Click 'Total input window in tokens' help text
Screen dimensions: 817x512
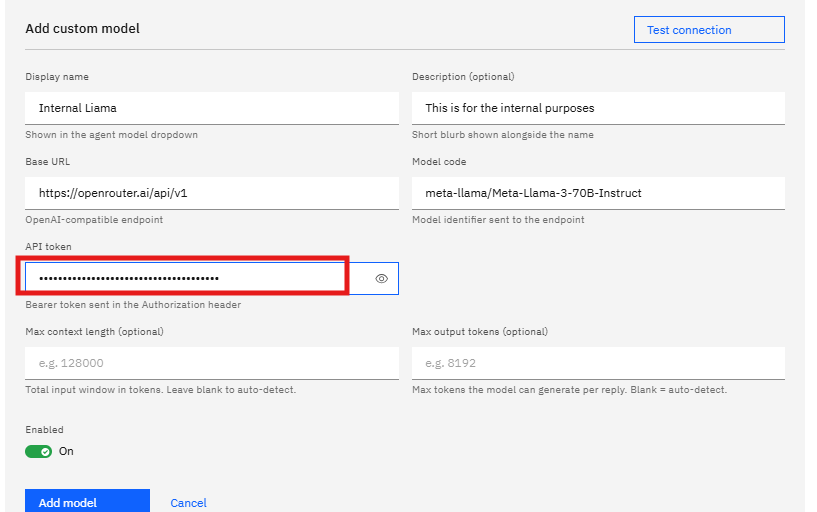[160, 390]
